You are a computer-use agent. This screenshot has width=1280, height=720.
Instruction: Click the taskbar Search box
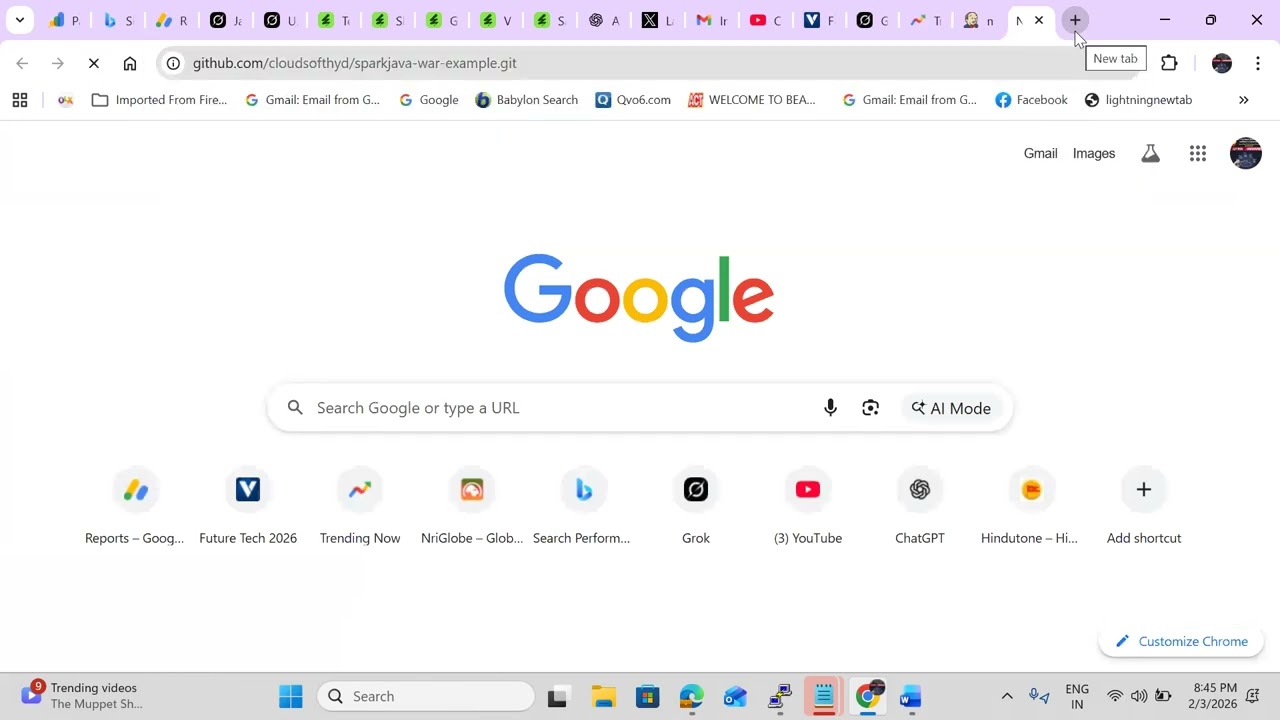[x=426, y=696]
